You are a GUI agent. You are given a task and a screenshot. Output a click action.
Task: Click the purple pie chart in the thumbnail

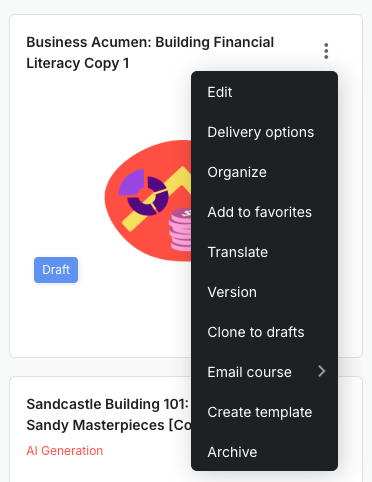[x=144, y=192]
